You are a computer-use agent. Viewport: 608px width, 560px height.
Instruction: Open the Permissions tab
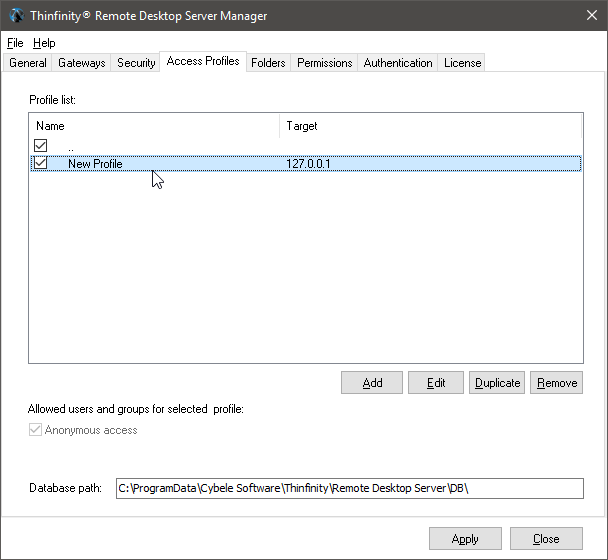(325, 63)
